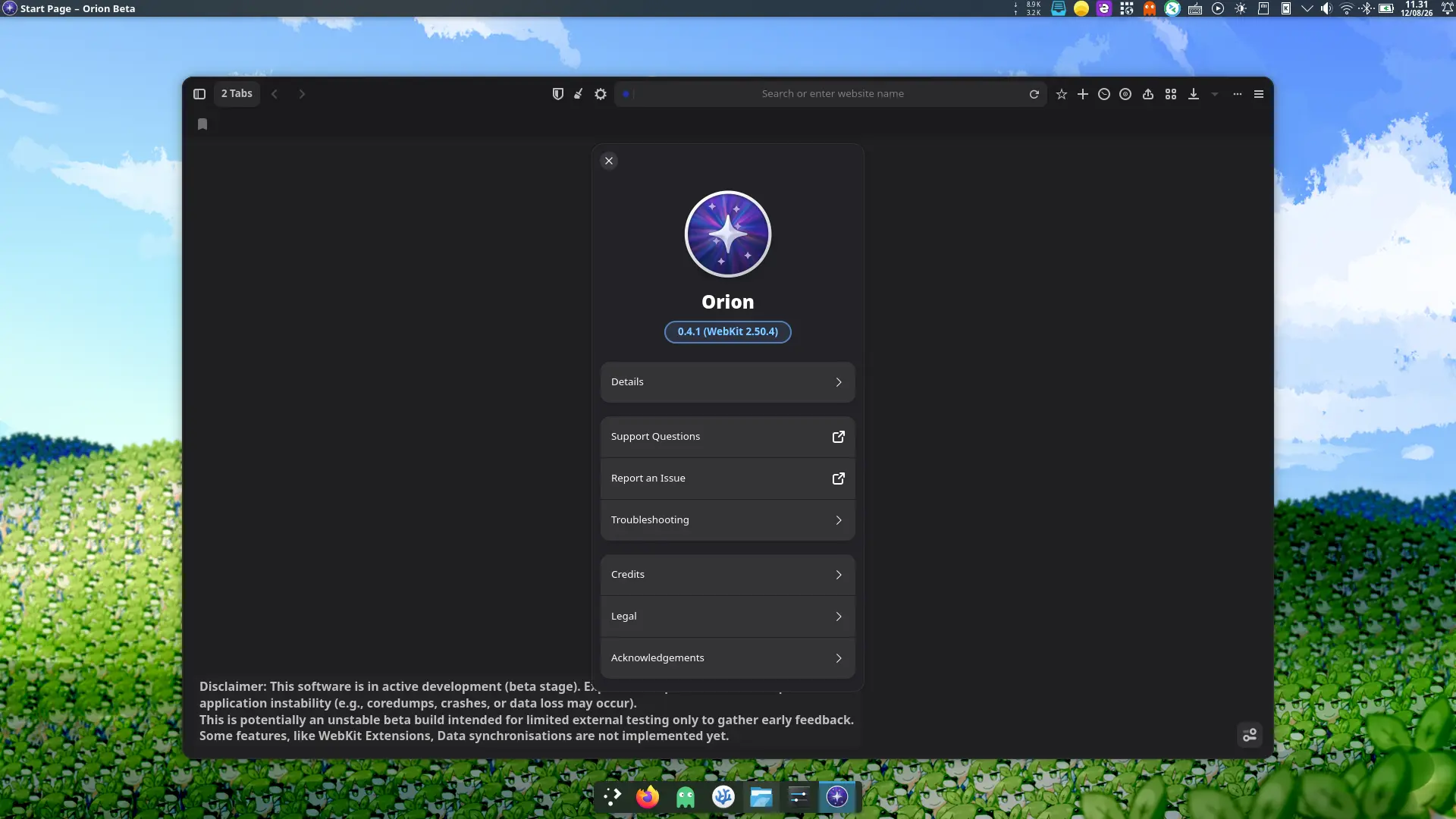Viewport: 1456px width, 819px height.
Task: Open volume control in system tray
Action: 1326,9
